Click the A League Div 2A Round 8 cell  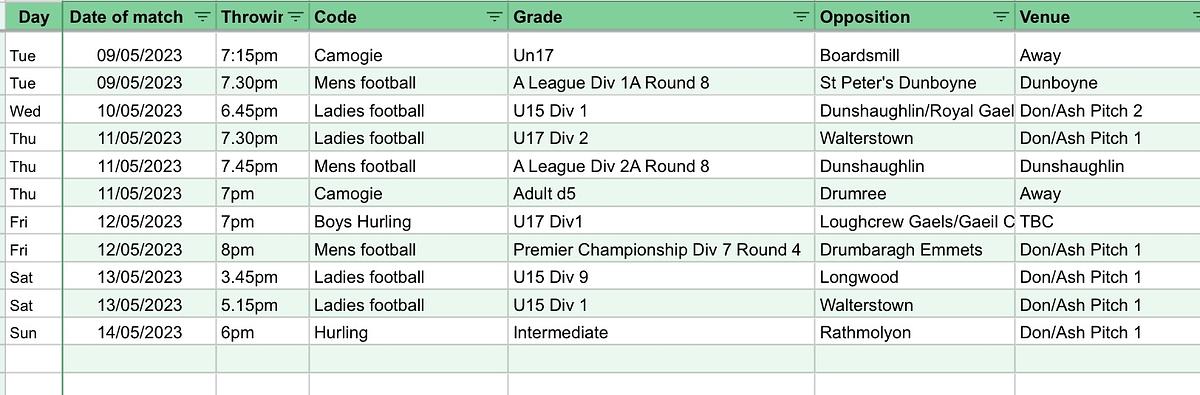[661, 166]
